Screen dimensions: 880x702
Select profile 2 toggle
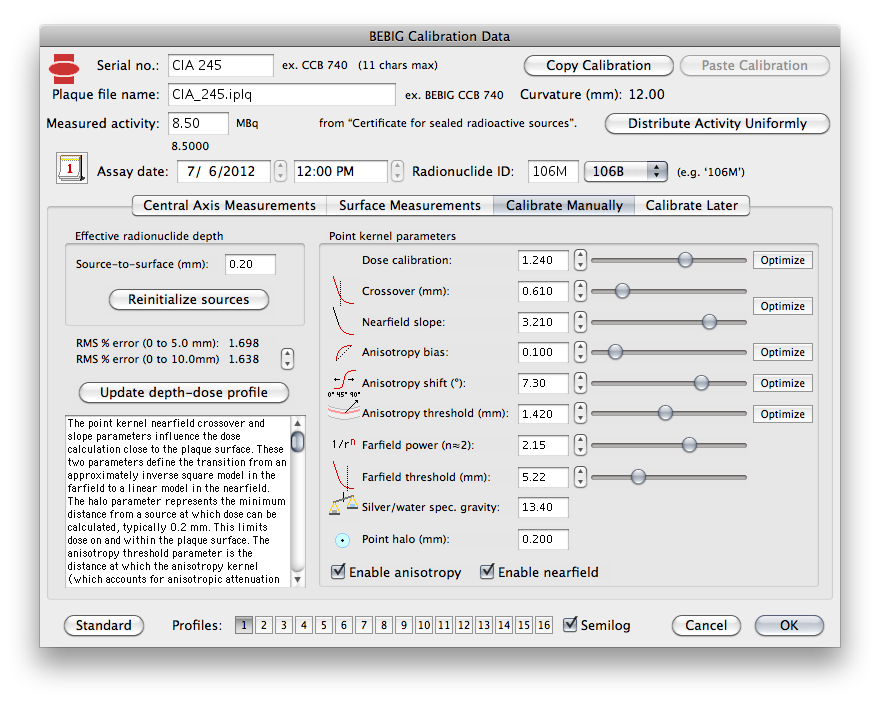point(264,625)
